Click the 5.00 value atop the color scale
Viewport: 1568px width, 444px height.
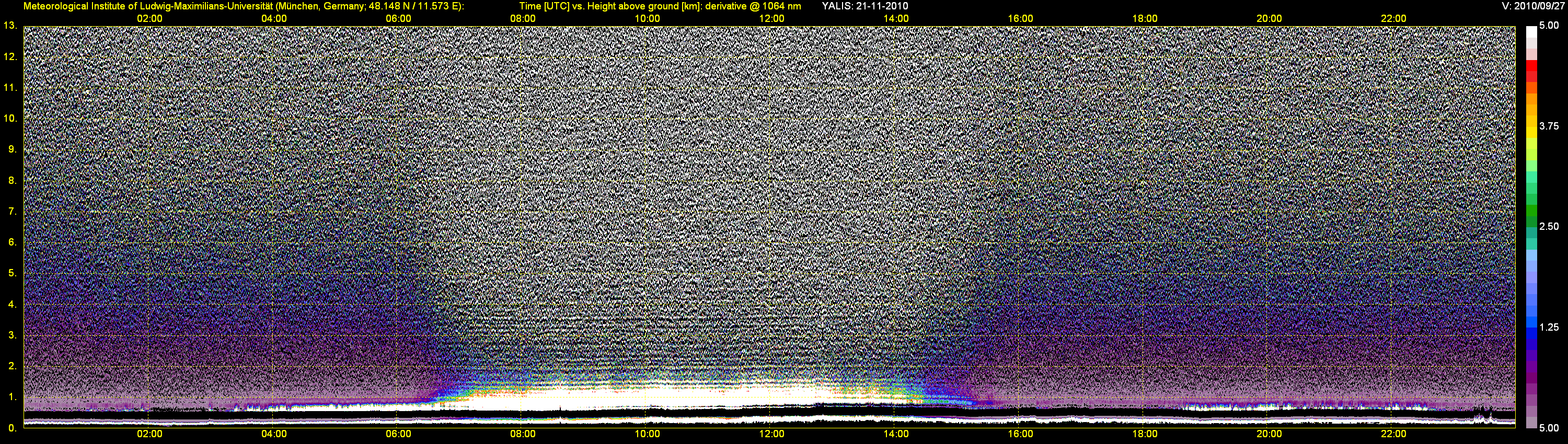point(1549,26)
